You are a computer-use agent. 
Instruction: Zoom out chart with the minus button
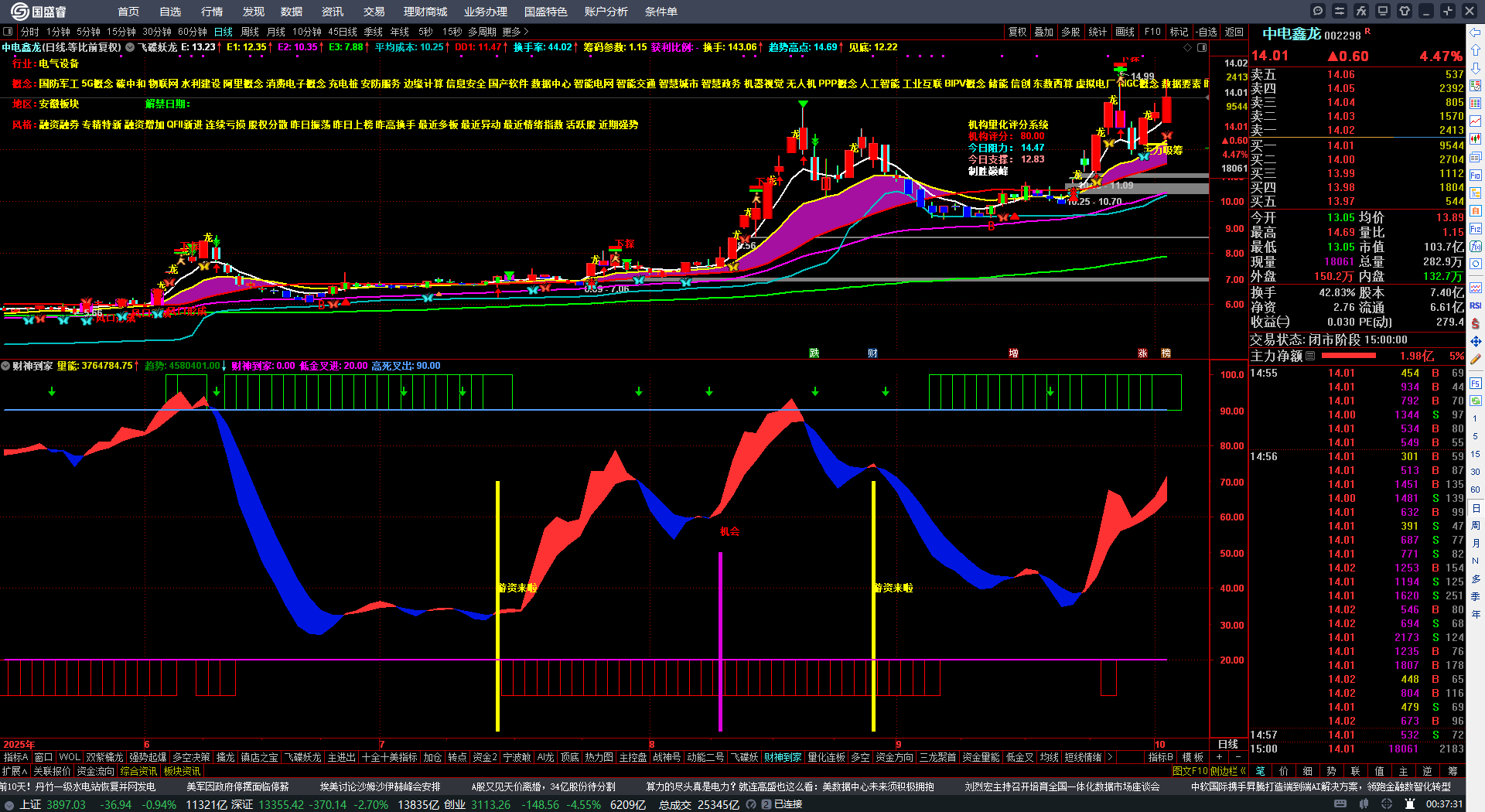[x=1237, y=757]
